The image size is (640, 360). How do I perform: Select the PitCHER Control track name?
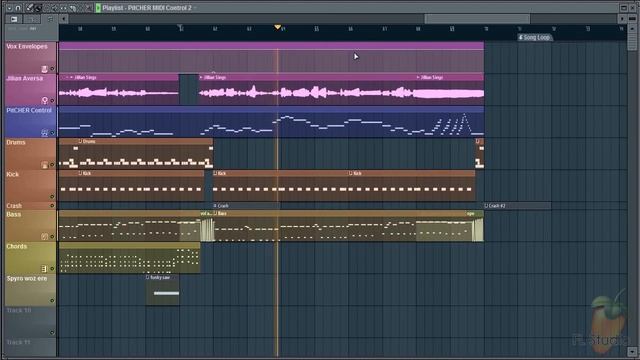pyautogui.click(x=29, y=110)
